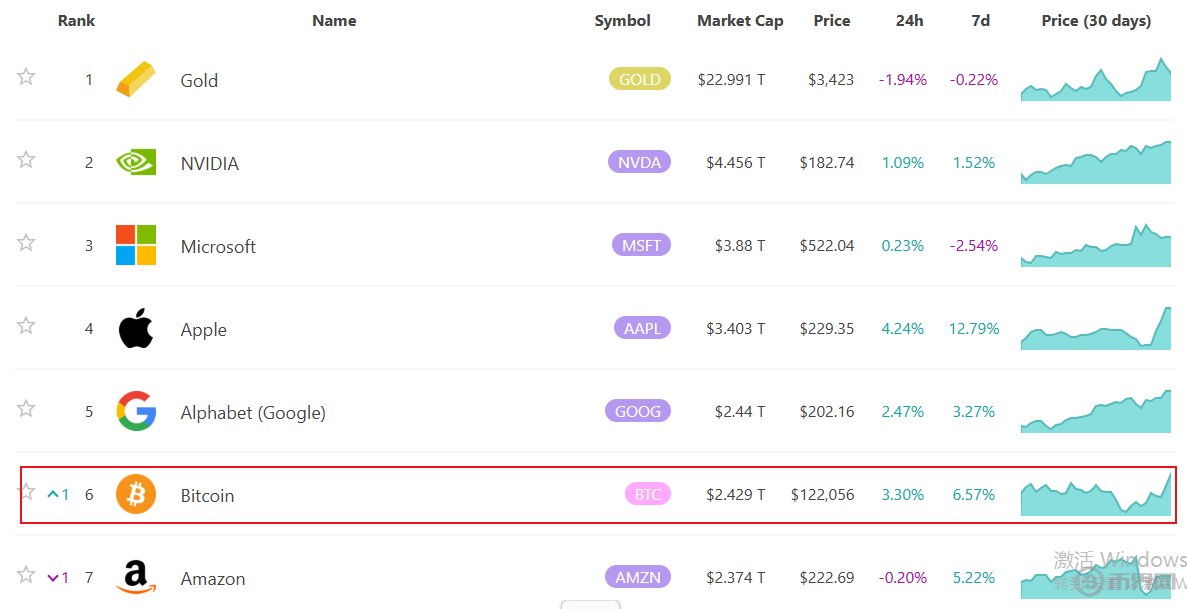
Task: Click Amazon's purple rank-down arrow
Action: [x=54, y=577]
